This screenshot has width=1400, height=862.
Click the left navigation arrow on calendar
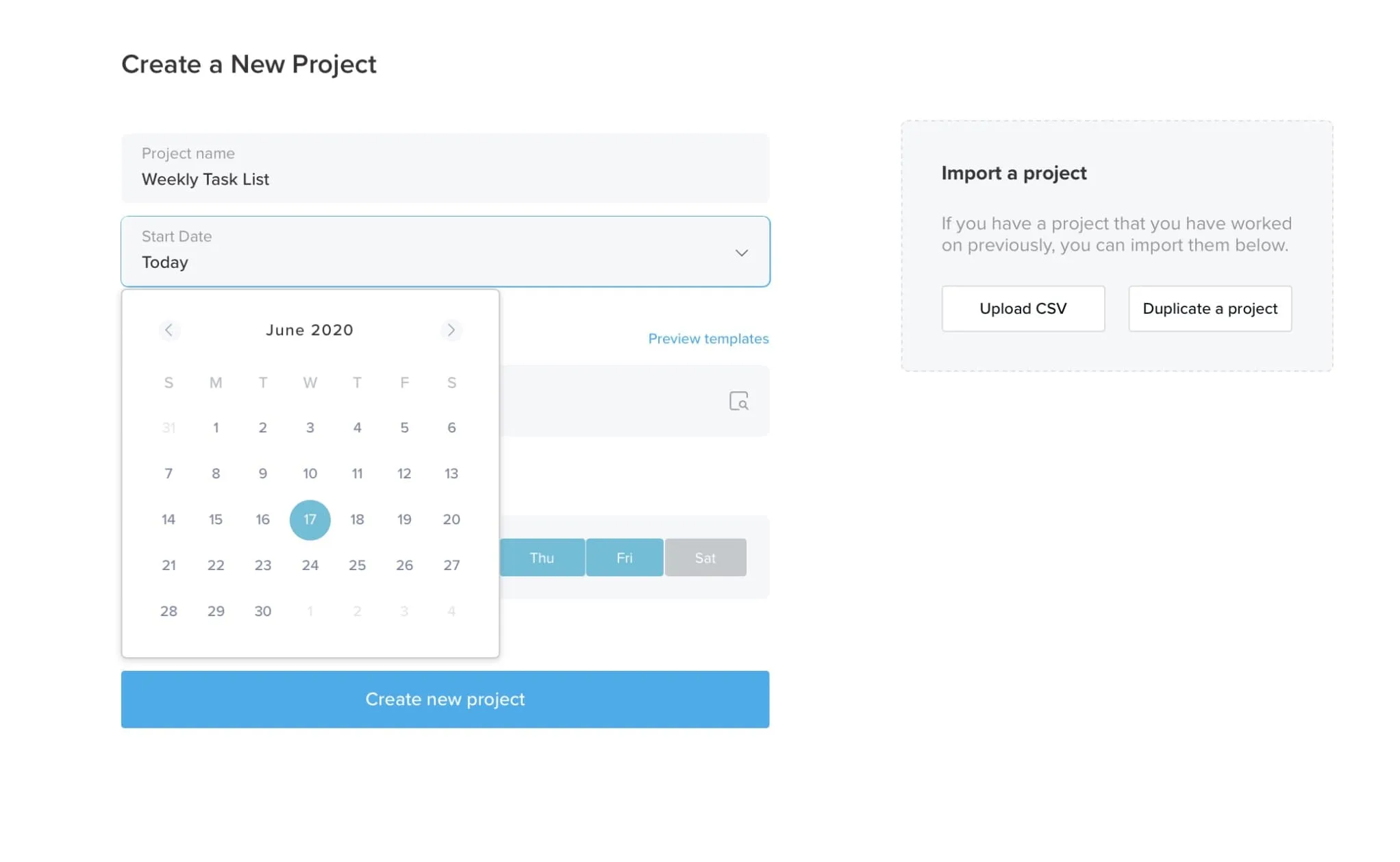[x=169, y=329]
